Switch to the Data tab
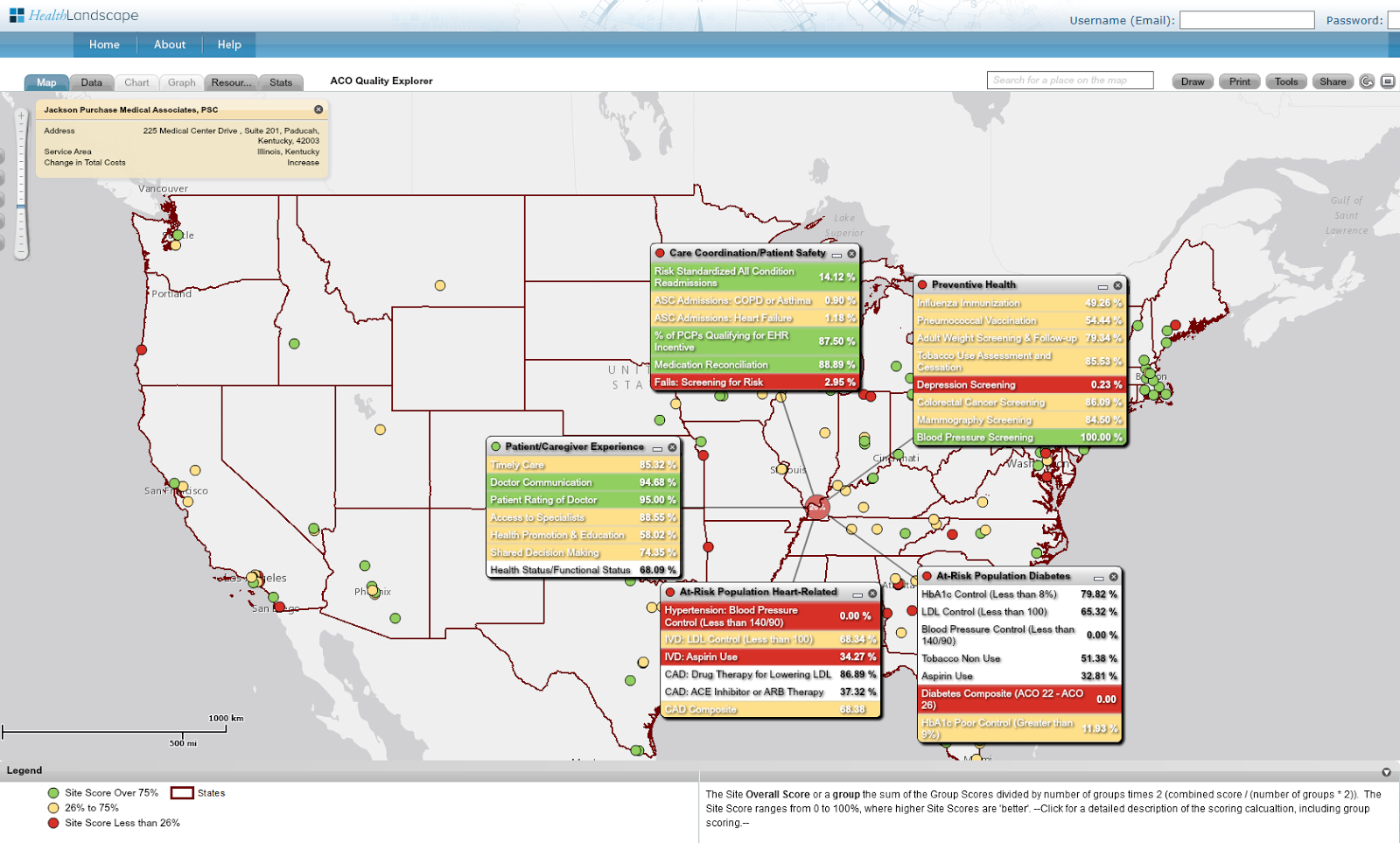Image resolution: width=1400 pixels, height=843 pixels. 92,81
